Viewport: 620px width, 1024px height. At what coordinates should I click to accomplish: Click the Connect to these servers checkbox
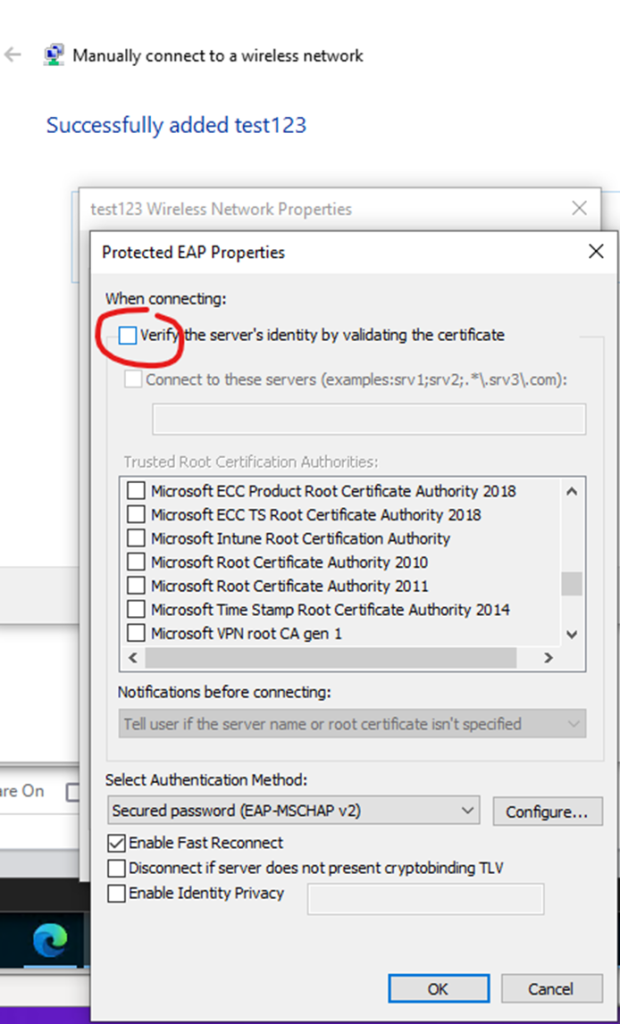click(x=133, y=379)
